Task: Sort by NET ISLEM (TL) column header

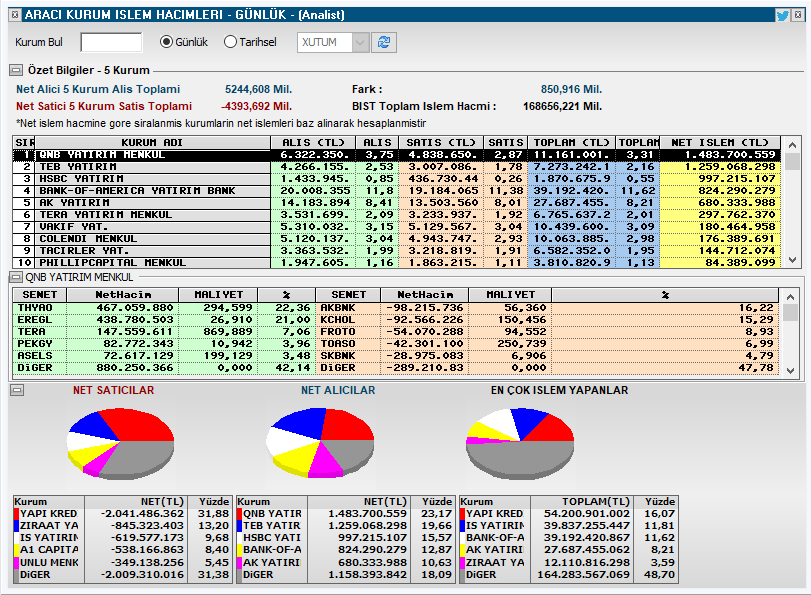Action: pos(719,142)
